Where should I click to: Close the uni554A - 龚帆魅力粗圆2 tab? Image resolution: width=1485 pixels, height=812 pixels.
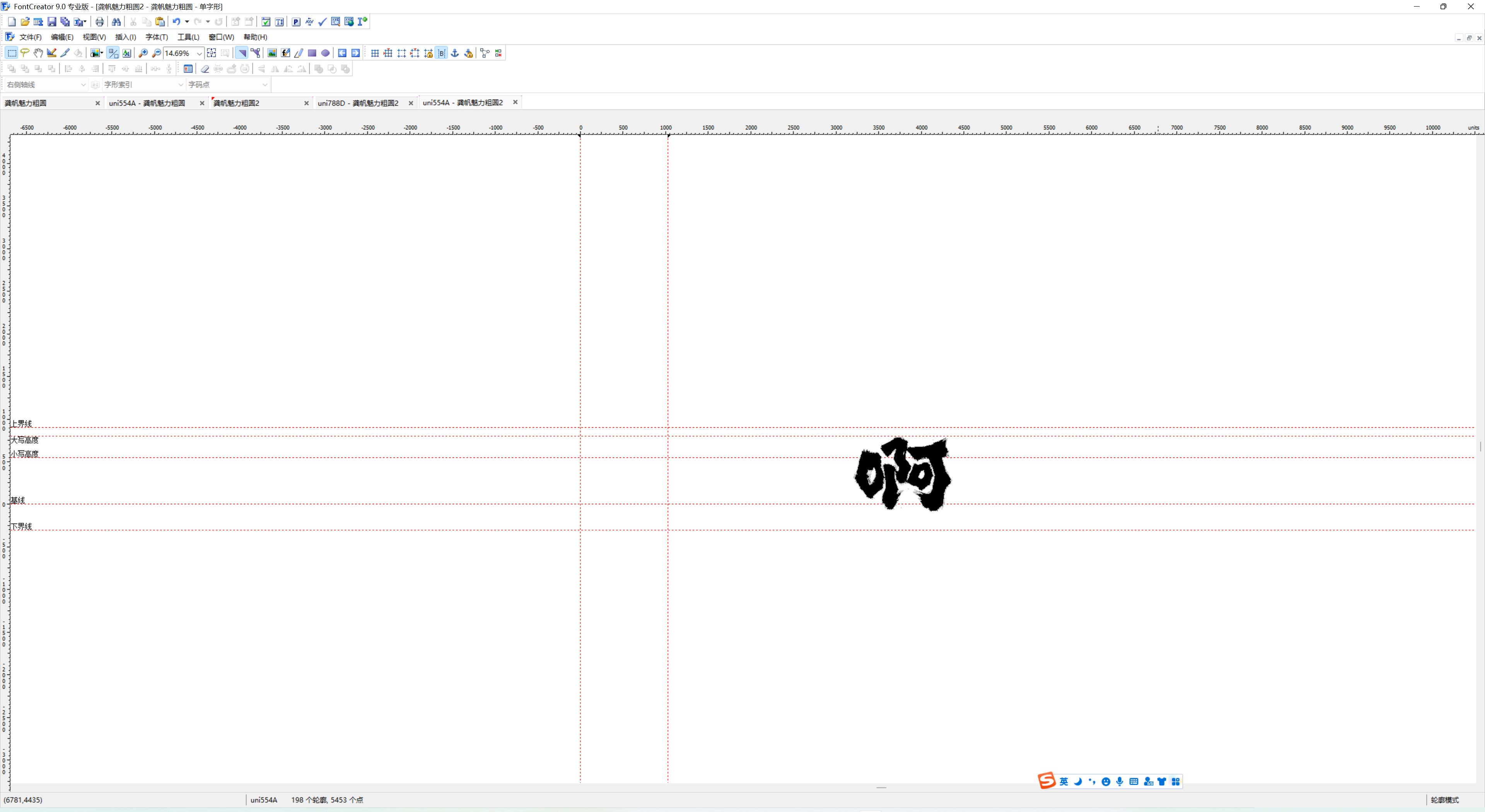pos(515,102)
